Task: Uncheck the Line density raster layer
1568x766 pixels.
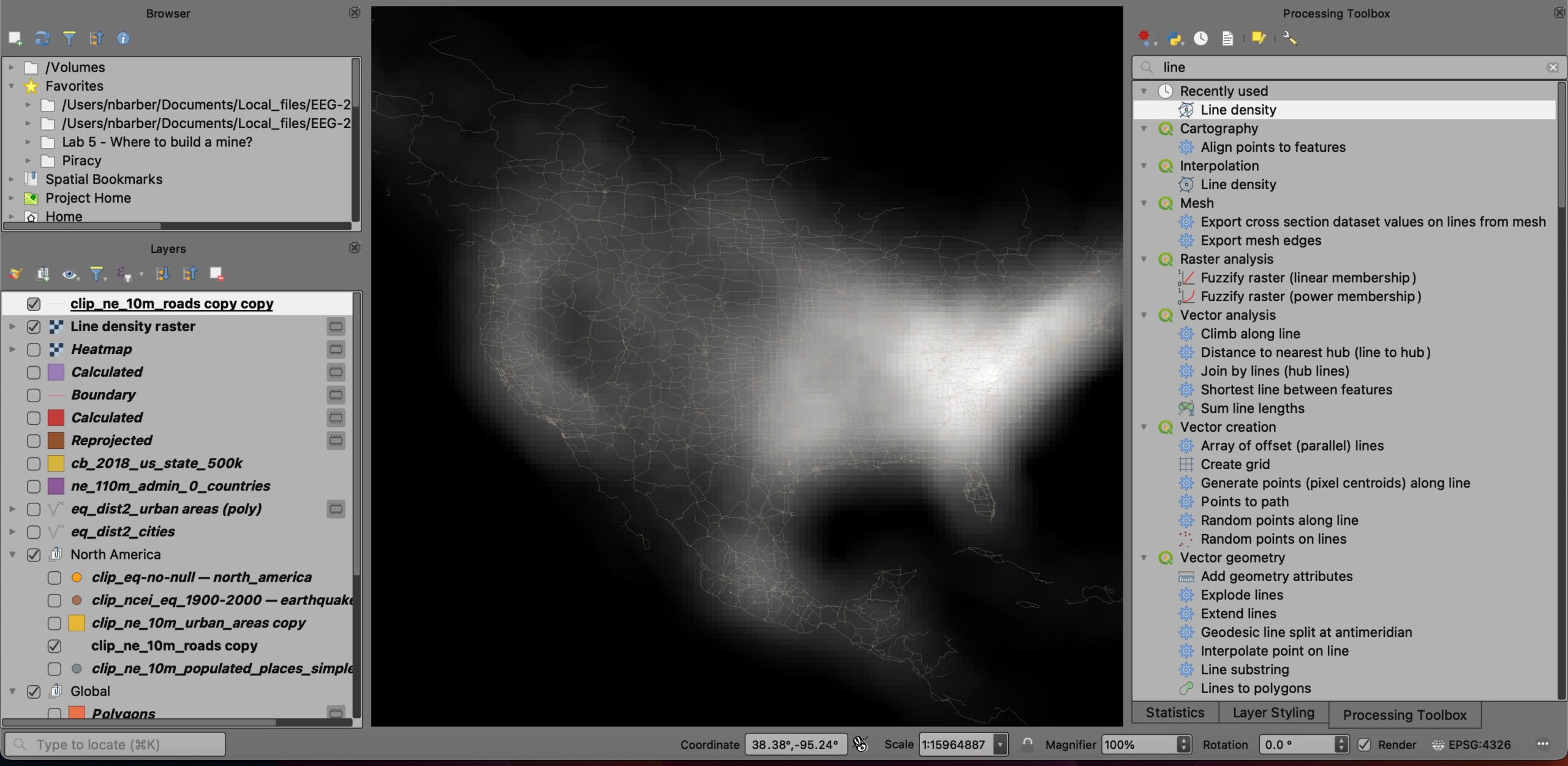Action: point(34,327)
